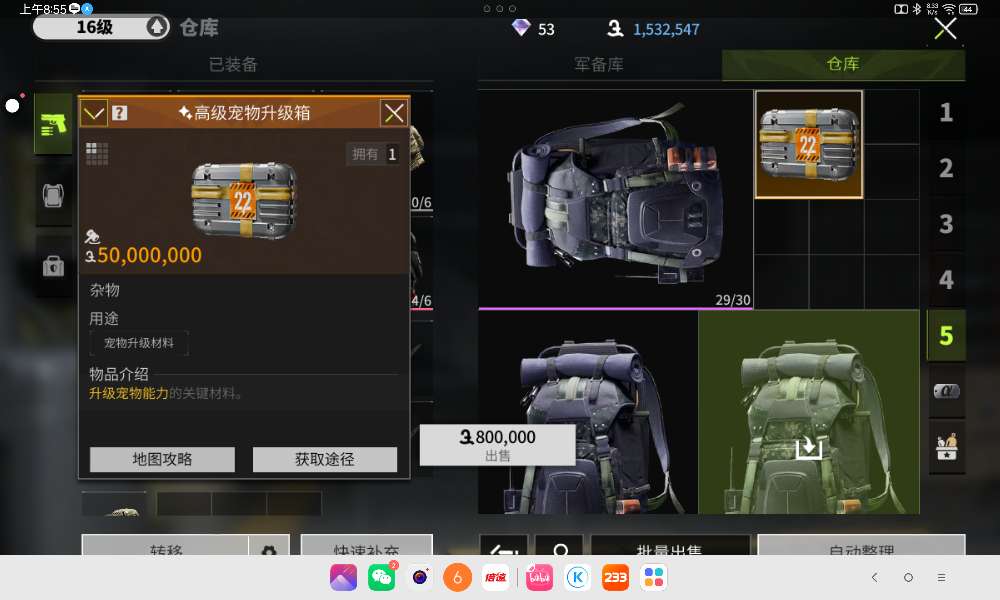The image size is (1000, 600).
Task: Click the 转移 button
Action: pos(165,546)
